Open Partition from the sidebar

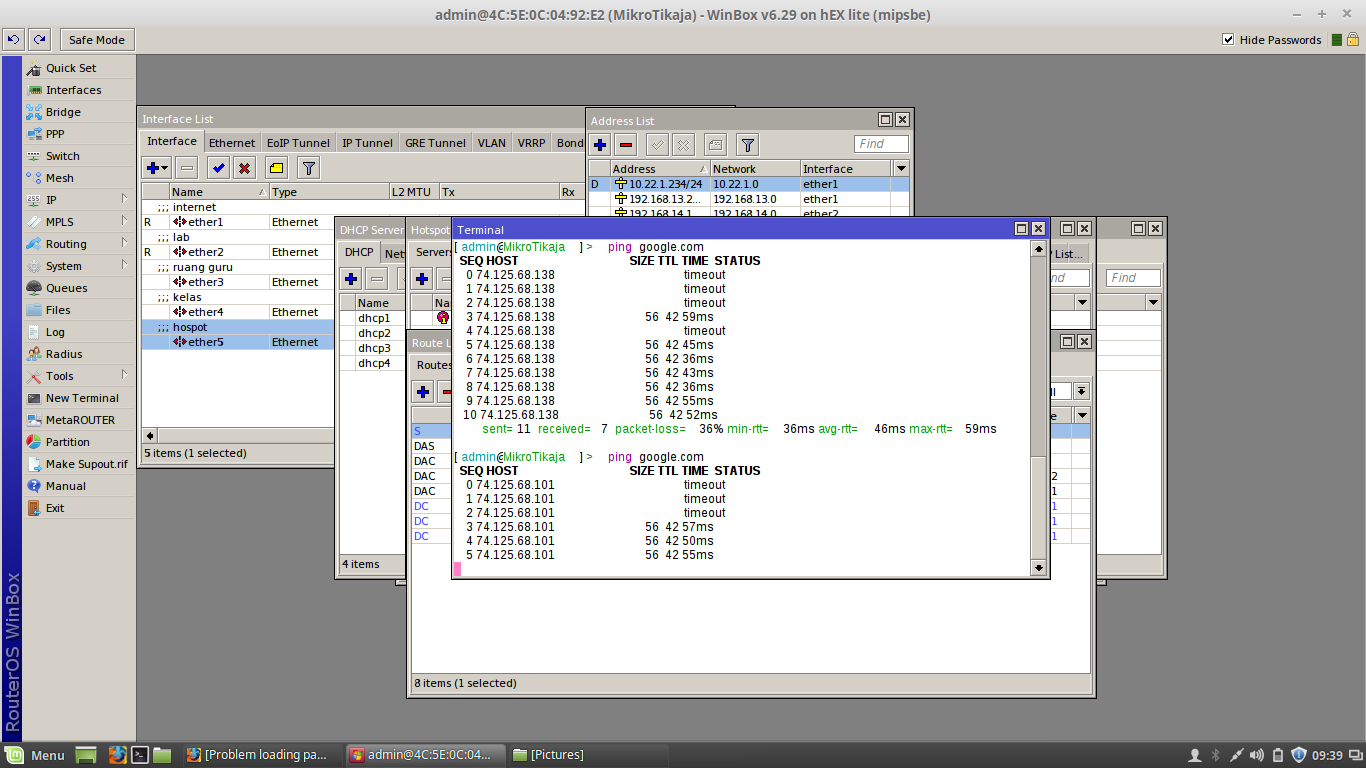pos(67,442)
